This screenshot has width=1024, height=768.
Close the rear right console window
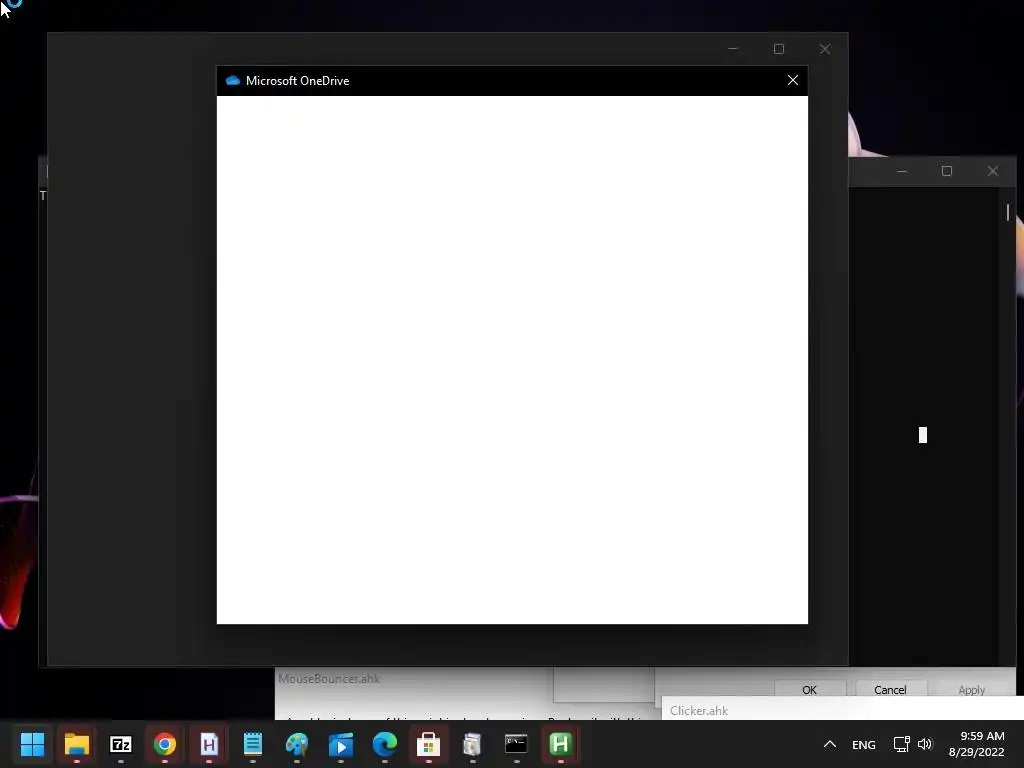pyautogui.click(x=993, y=171)
